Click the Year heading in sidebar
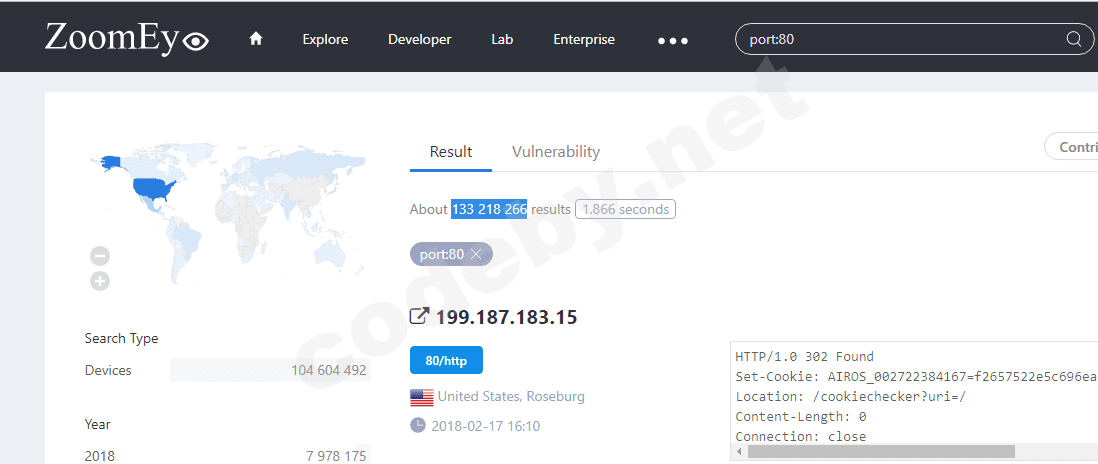Screen dimensions: 1098x464 [x=97, y=424]
